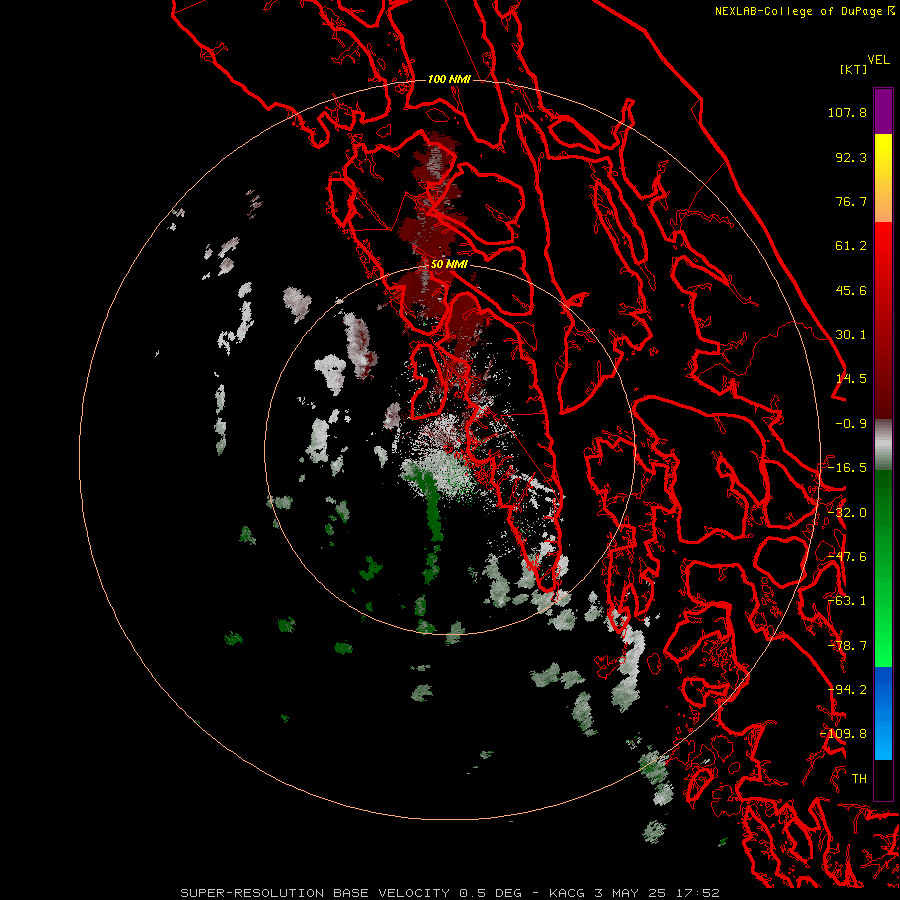Screen dimensions: 900x900
Task: Select the -63.1 velocity scale value
Action: [x=847, y=601]
